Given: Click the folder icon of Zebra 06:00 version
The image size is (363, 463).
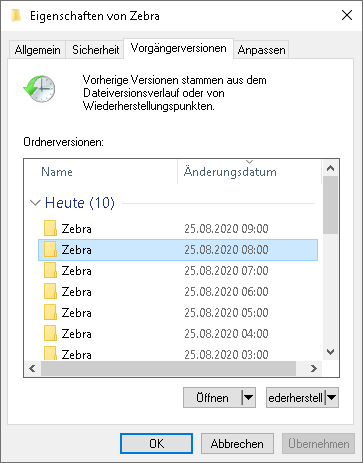Looking at the screenshot, I should 50,291.
